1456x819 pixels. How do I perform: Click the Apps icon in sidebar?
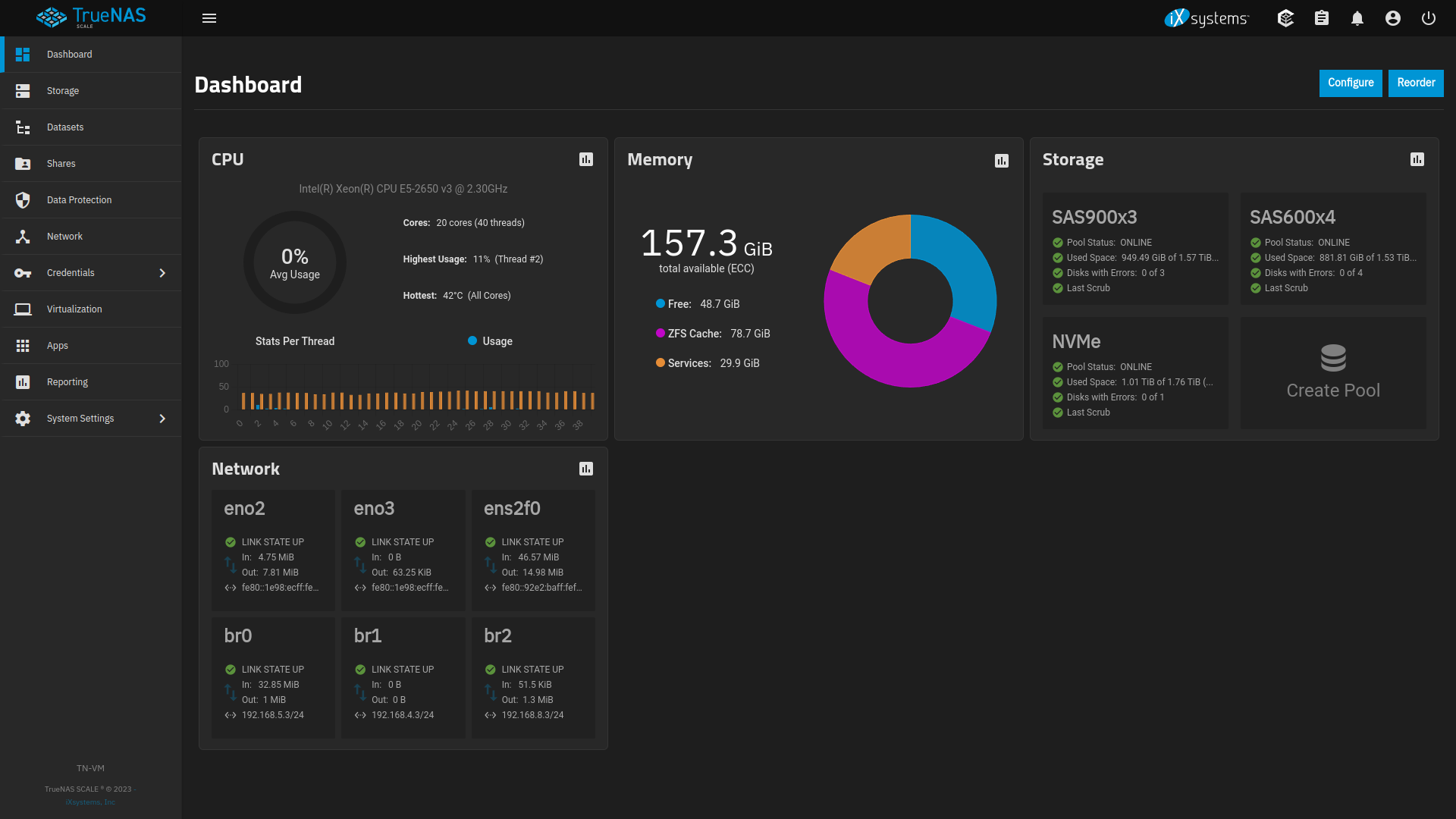coord(23,345)
